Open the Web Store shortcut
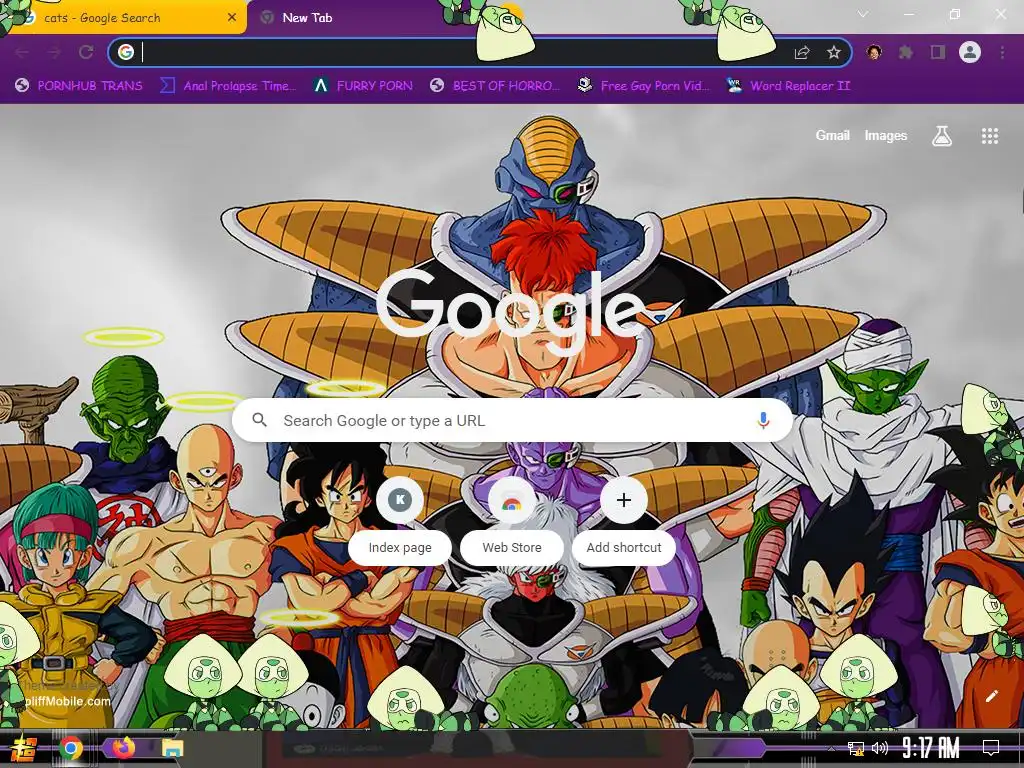 (x=512, y=519)
